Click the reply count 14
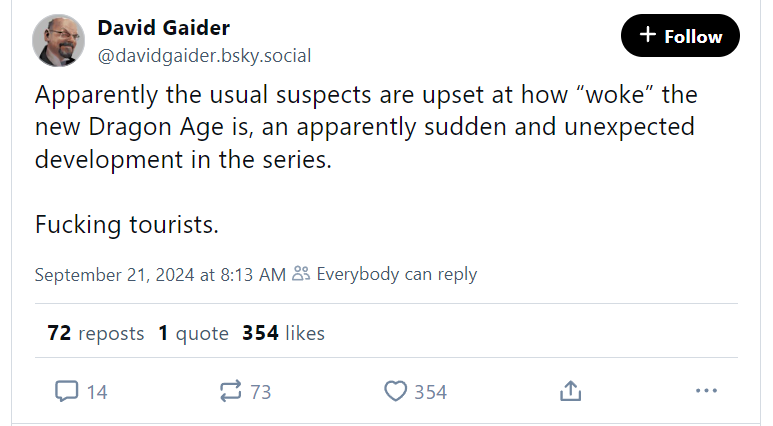773x426 pixels. tap(96, 392)
